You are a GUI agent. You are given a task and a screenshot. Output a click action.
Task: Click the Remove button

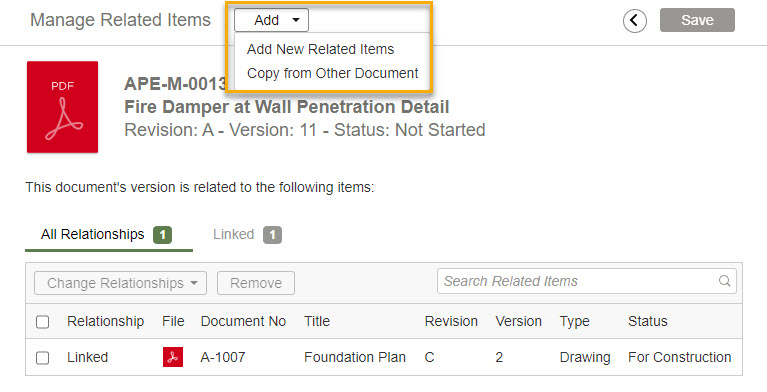(x=256, y=283)
